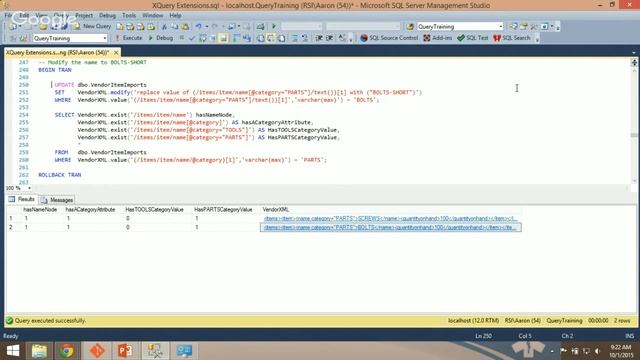Open the Project menu
Screen dimensions: 640x360
(x=84, y=15)
